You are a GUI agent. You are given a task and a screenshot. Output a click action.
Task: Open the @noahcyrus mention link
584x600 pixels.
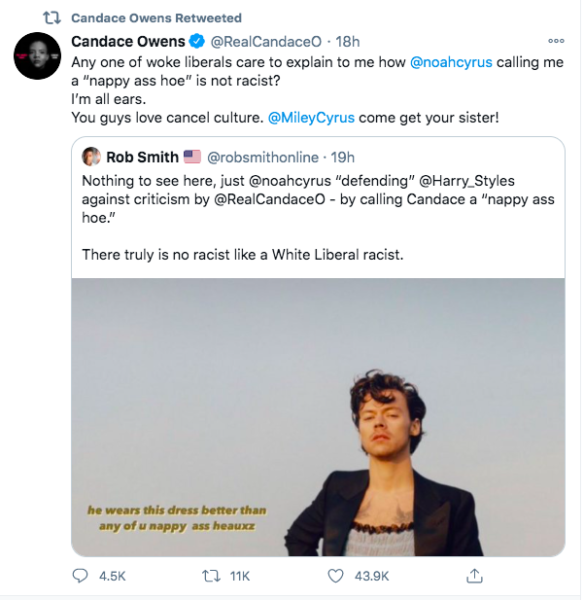point(451,62)
